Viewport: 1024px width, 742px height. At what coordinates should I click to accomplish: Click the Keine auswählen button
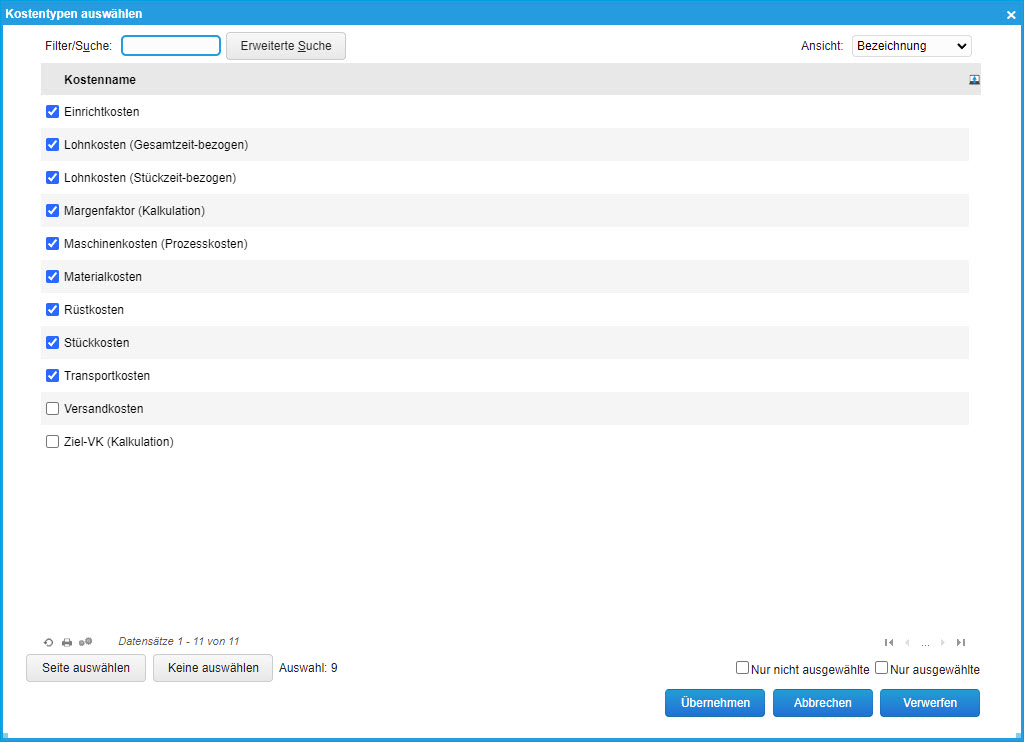point(213,668)
